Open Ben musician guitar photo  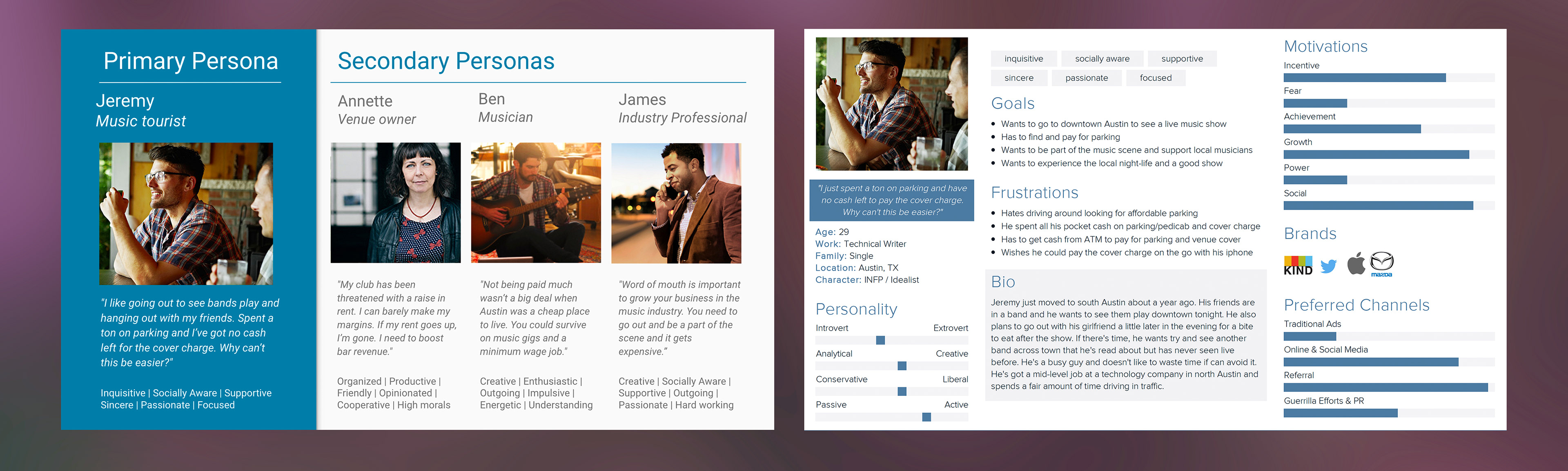pos(536,202)
